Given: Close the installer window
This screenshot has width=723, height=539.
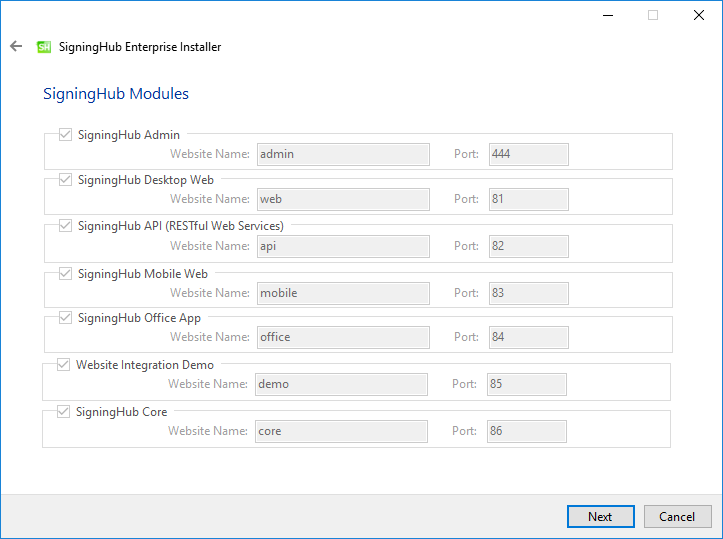Looking at the screenshot, I should point(699,15).
